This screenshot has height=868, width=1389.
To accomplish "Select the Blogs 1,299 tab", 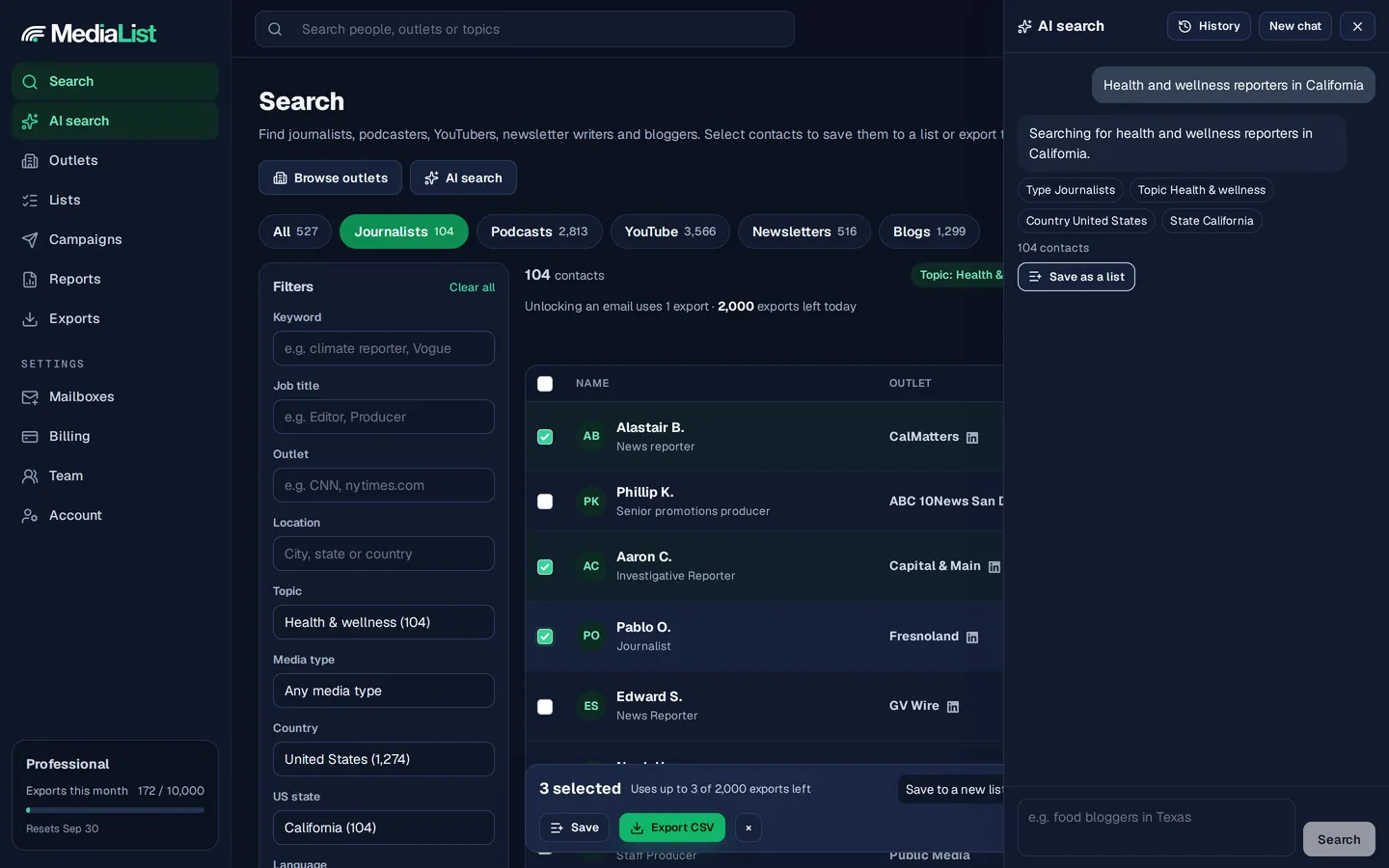I will pyautogui.click(x=929, y=231).
